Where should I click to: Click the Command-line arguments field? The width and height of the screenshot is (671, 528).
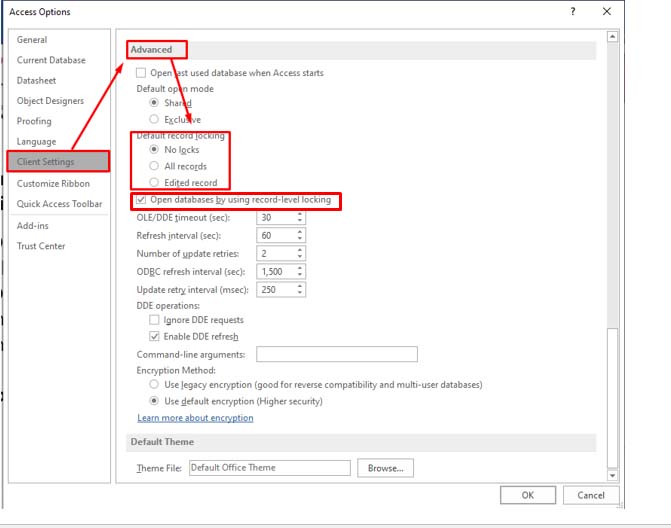click(337, 354)
